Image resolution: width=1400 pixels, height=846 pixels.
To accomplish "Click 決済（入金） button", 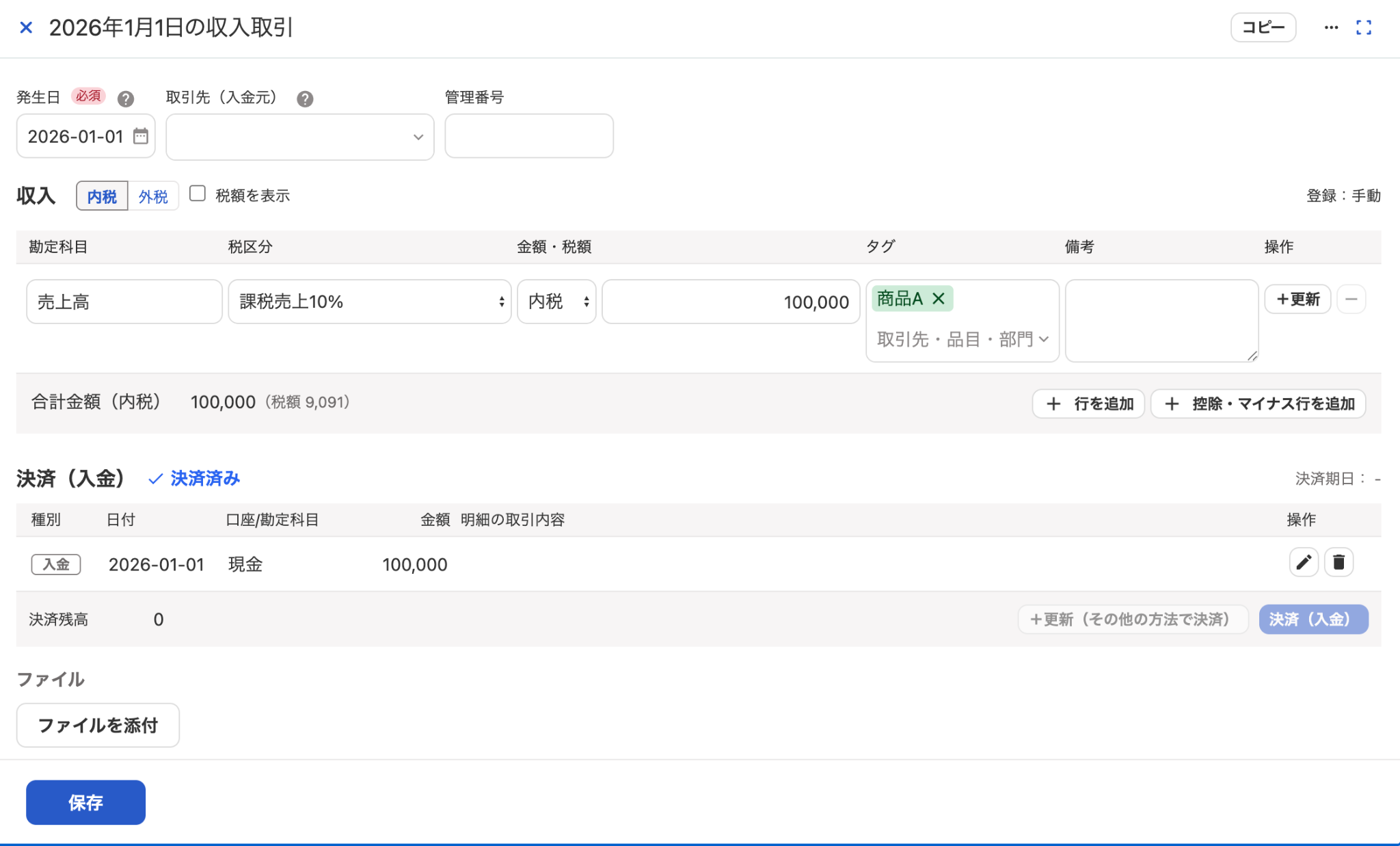I will point(1313,619).
